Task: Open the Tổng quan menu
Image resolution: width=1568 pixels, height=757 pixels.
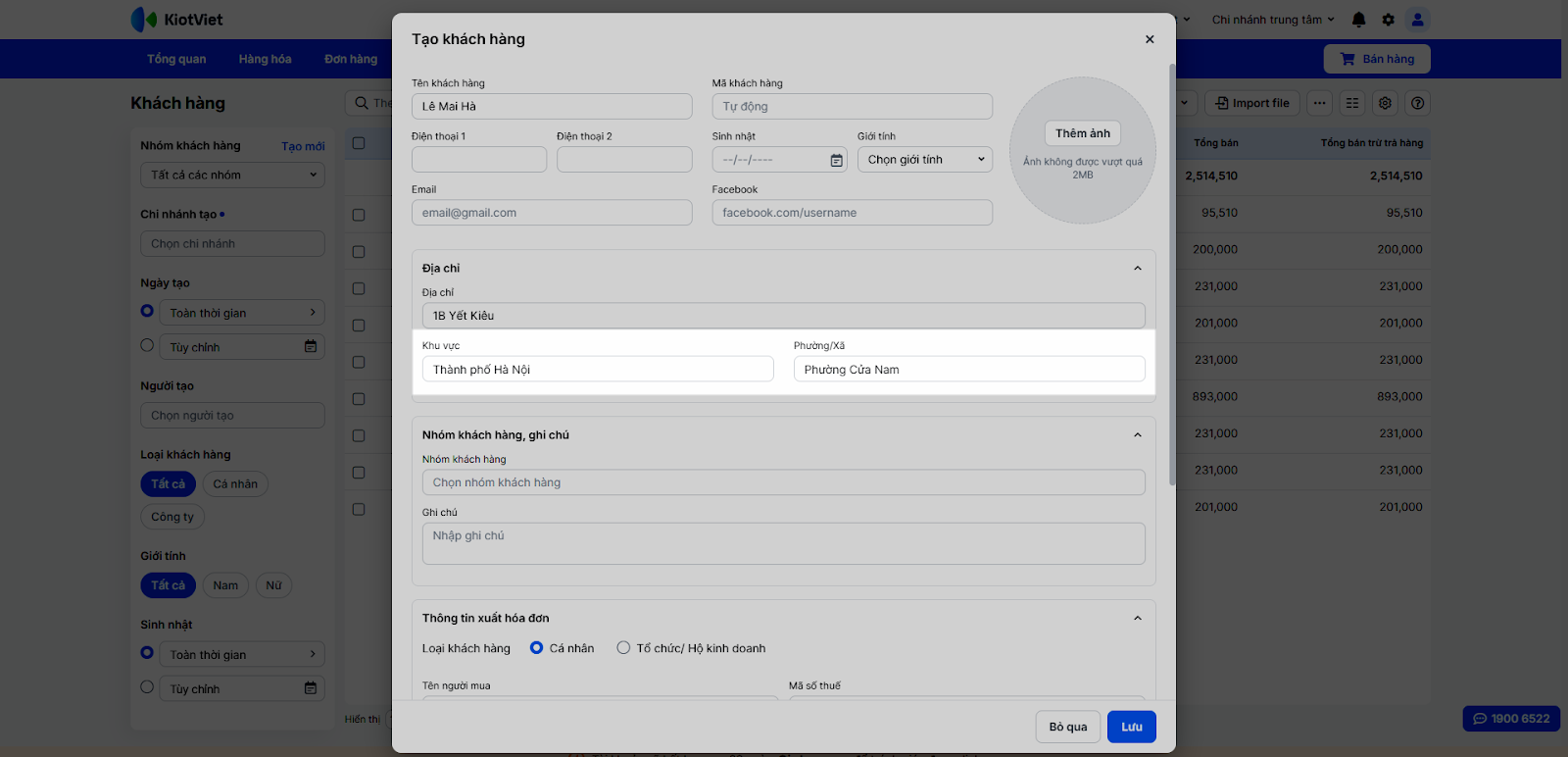Action: coord(176,59)
